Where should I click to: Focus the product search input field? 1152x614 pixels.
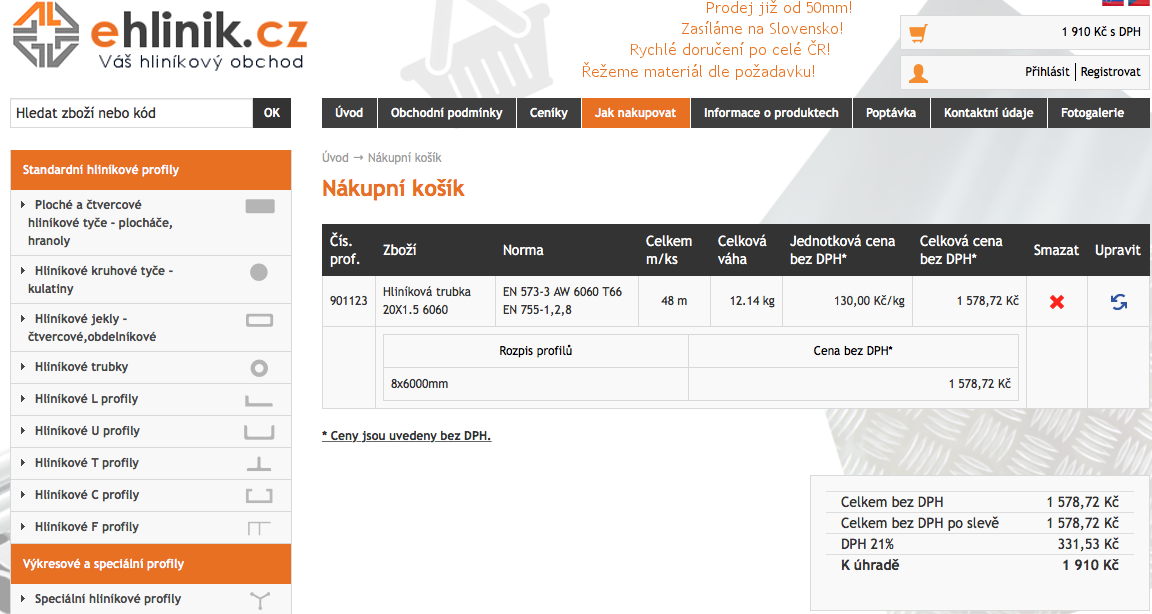[x=131, y=113]
